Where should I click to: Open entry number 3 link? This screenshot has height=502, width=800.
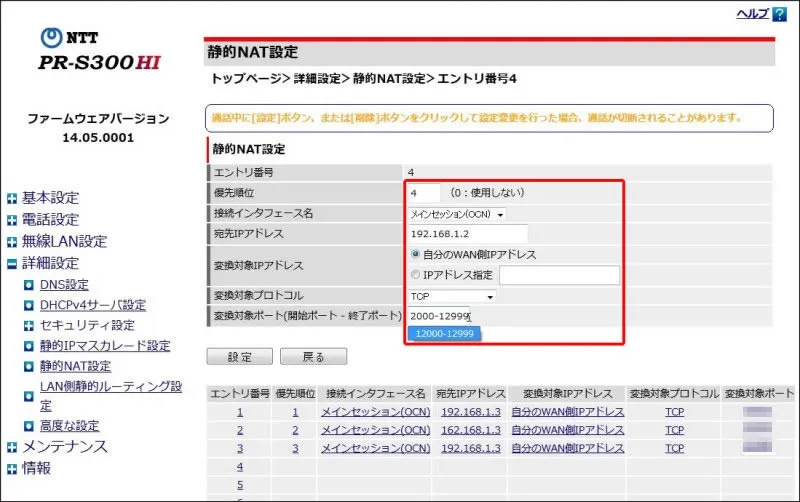coord(240,448)
